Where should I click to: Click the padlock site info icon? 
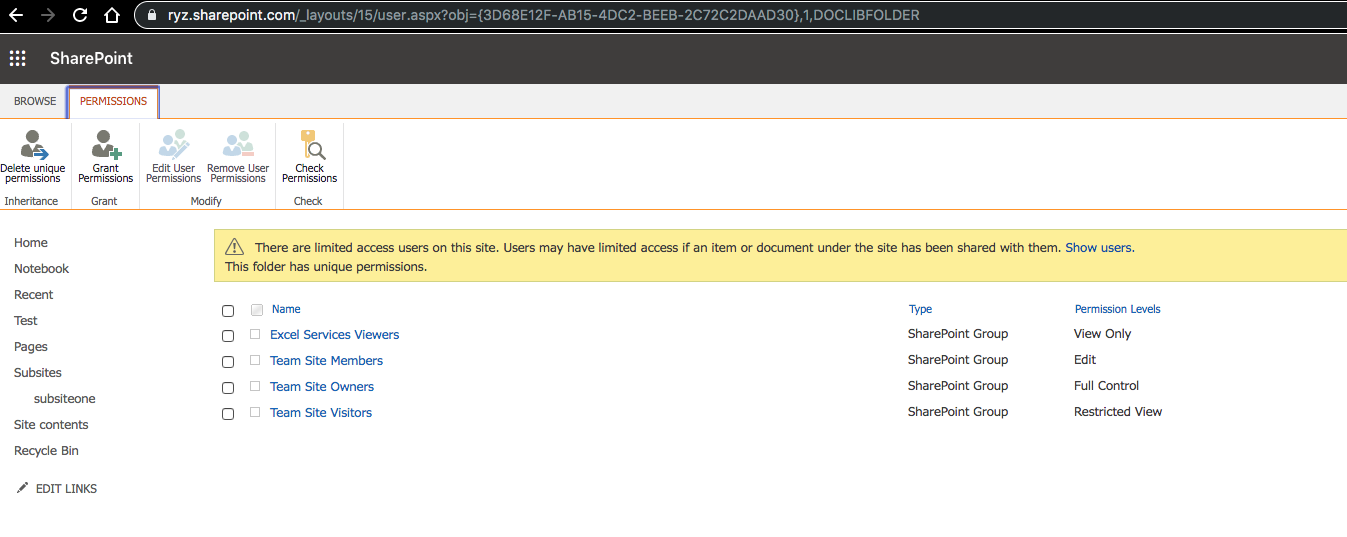pyautogui.click(x=152, y=15)
